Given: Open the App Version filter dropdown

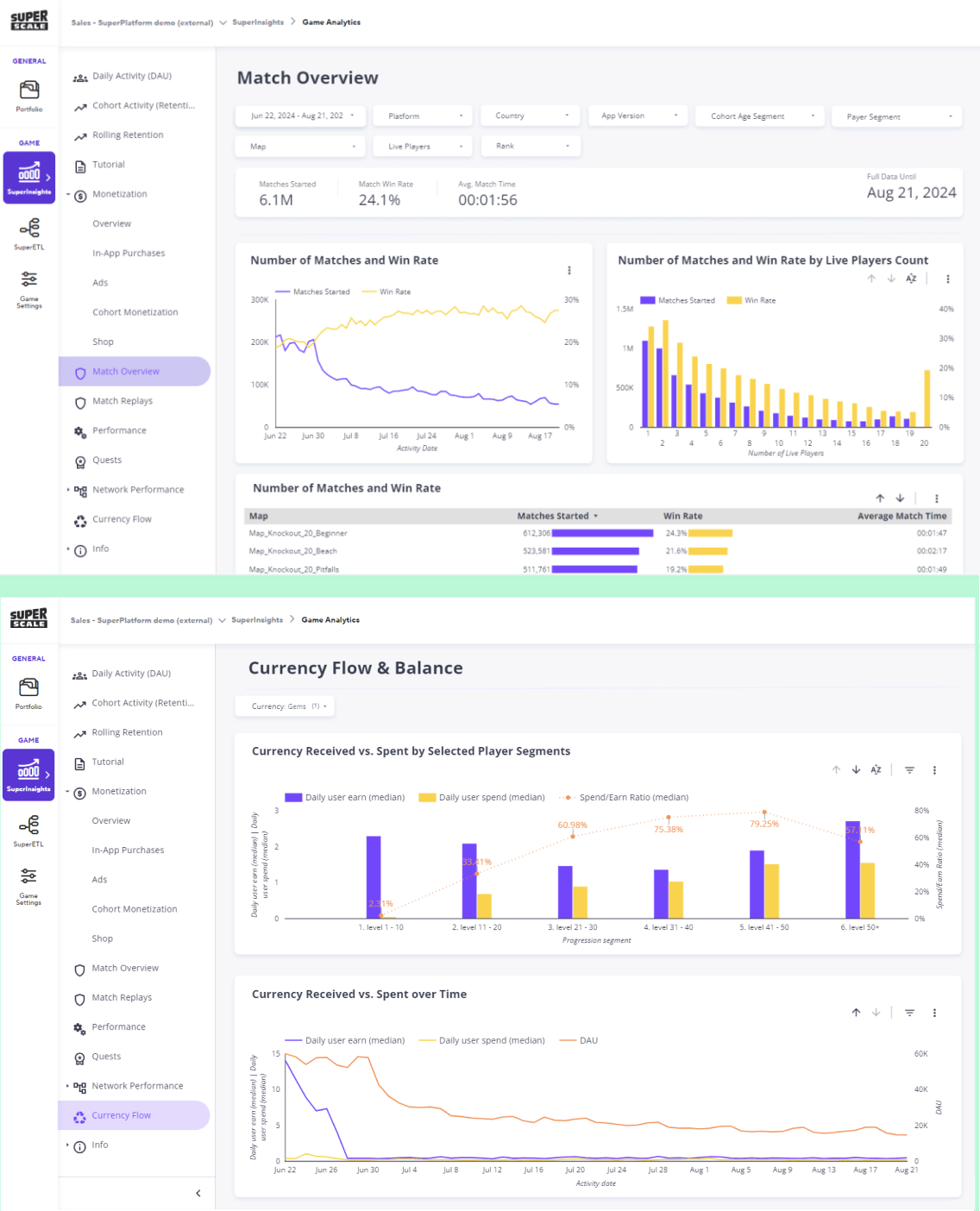Looking at the screenshot, I should tap(638, 116).
